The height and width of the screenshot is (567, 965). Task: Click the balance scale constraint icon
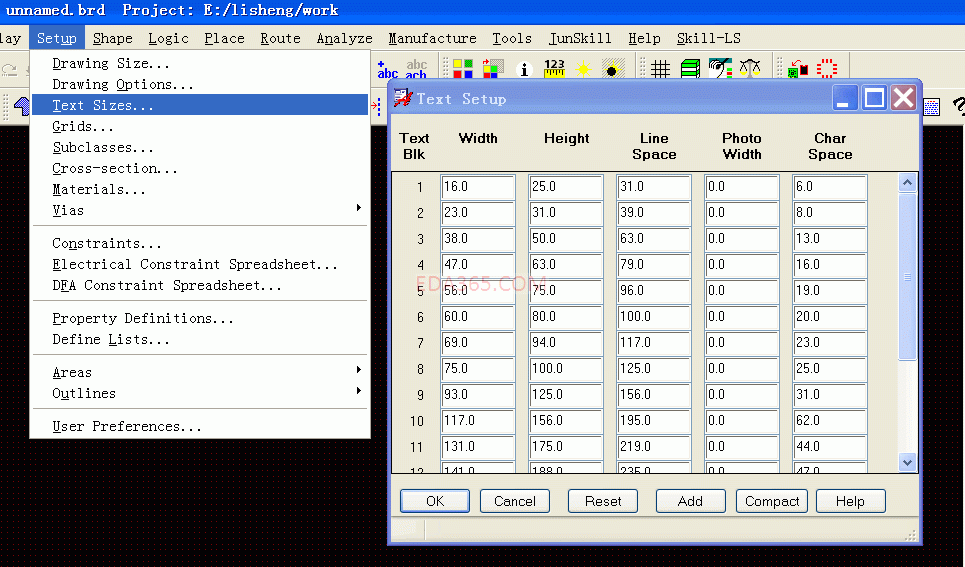[749, 69]
